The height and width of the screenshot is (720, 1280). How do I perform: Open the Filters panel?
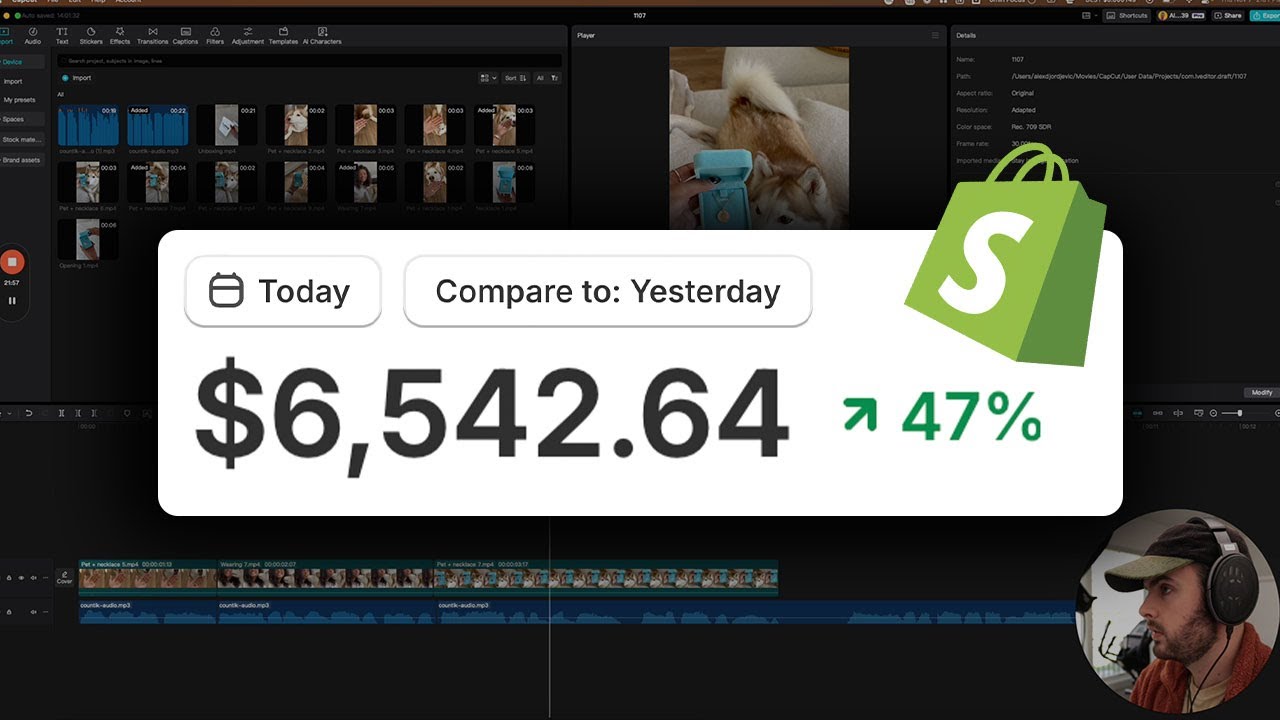[x=215, y=36]
